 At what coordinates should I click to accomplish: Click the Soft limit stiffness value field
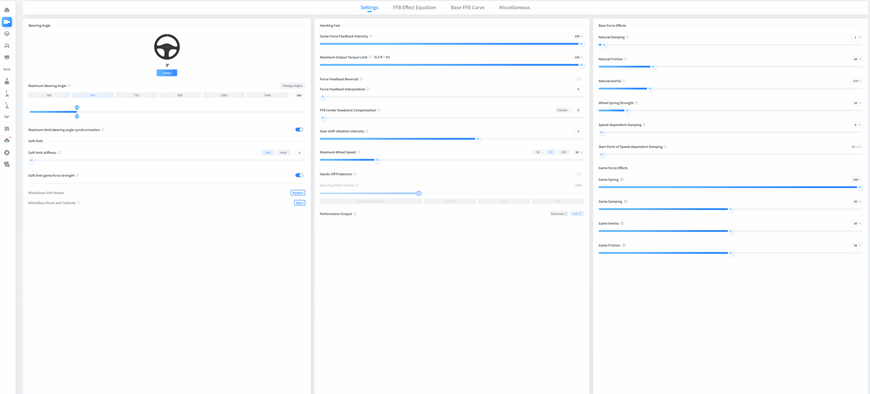(x=299, y=152)
